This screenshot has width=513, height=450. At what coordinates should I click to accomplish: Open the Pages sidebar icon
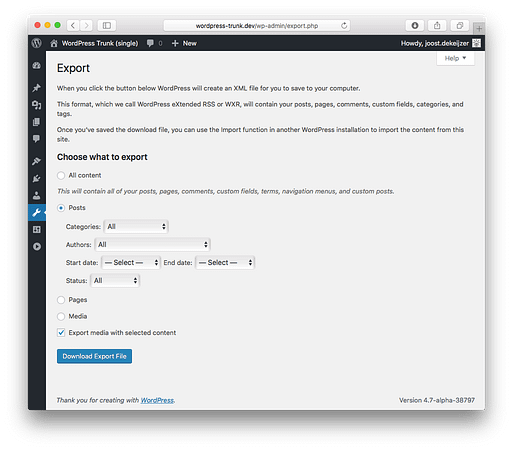[37, 122]
